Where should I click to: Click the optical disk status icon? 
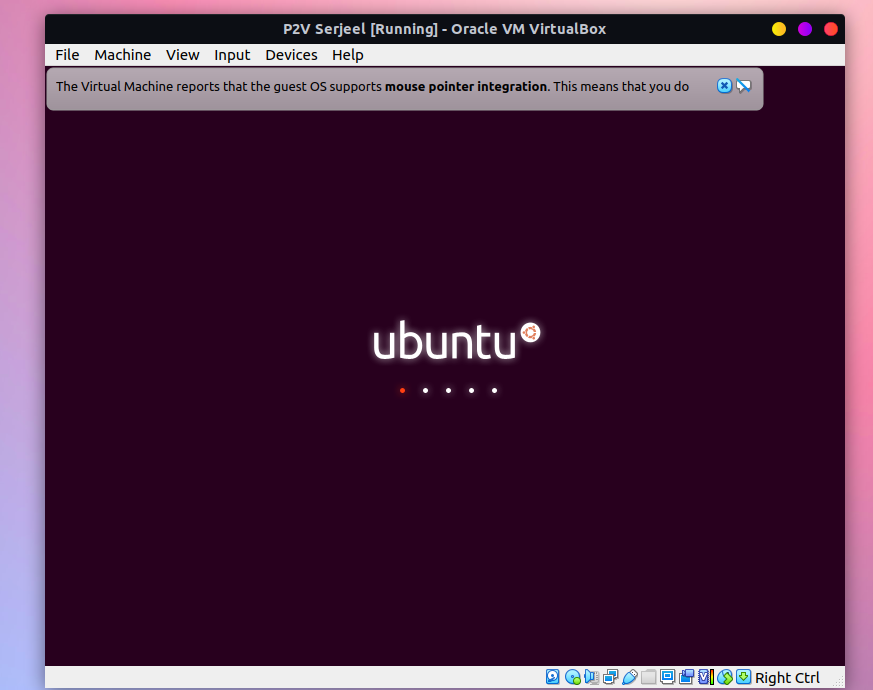pyautogui.click(x=572, y=677)
